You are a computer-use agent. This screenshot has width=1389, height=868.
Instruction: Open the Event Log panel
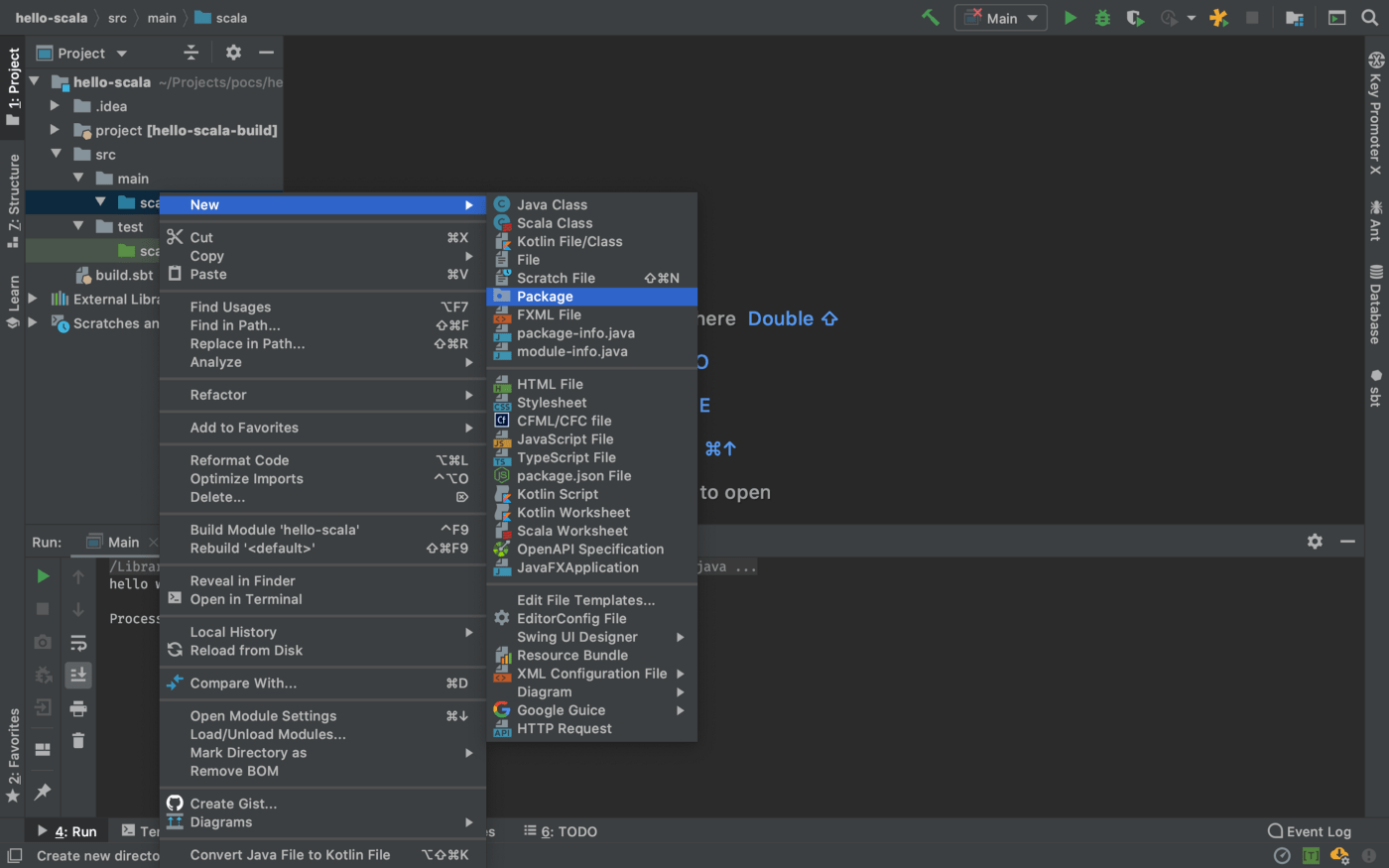click(x=1310, y=831)
